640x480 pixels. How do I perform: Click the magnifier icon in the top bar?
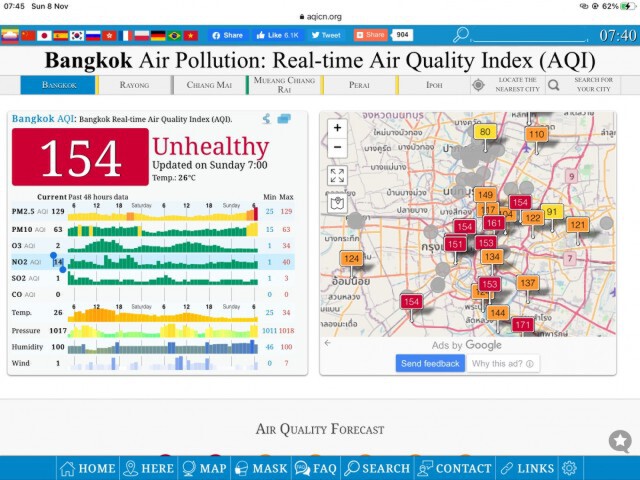pos(461,35)
